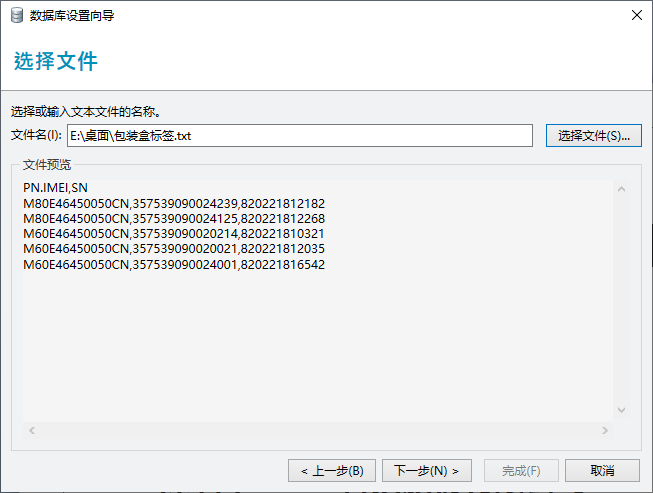The height and width of the screenshot is (493, 653).
Task: Click the preview's scroll right arrow
Action: (604, 430)
